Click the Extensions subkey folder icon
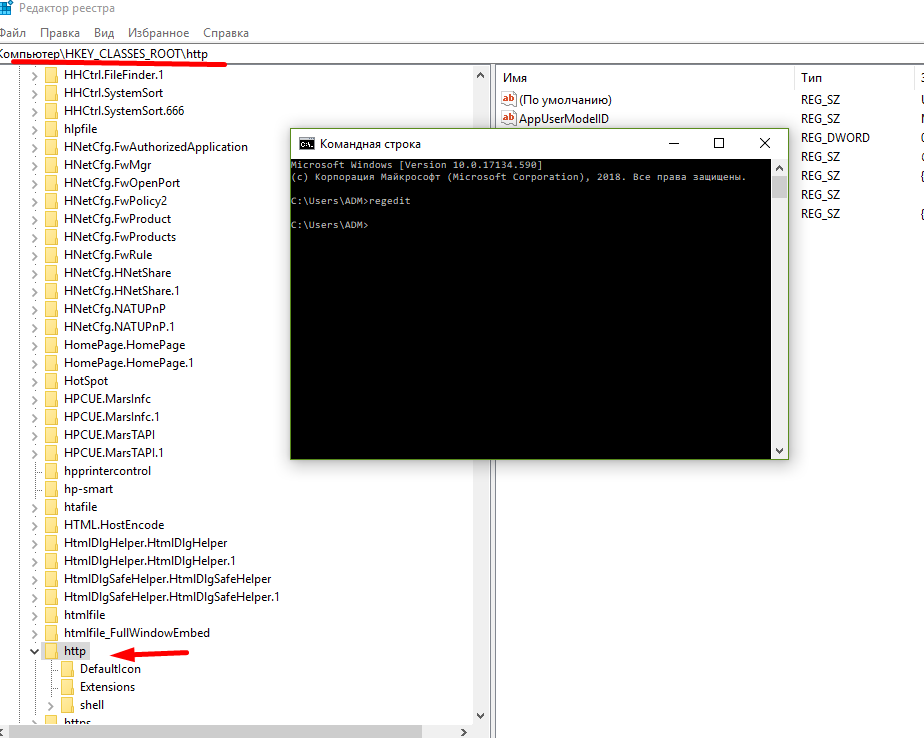The width and height of the screenshot is (924, 738). 67,687
